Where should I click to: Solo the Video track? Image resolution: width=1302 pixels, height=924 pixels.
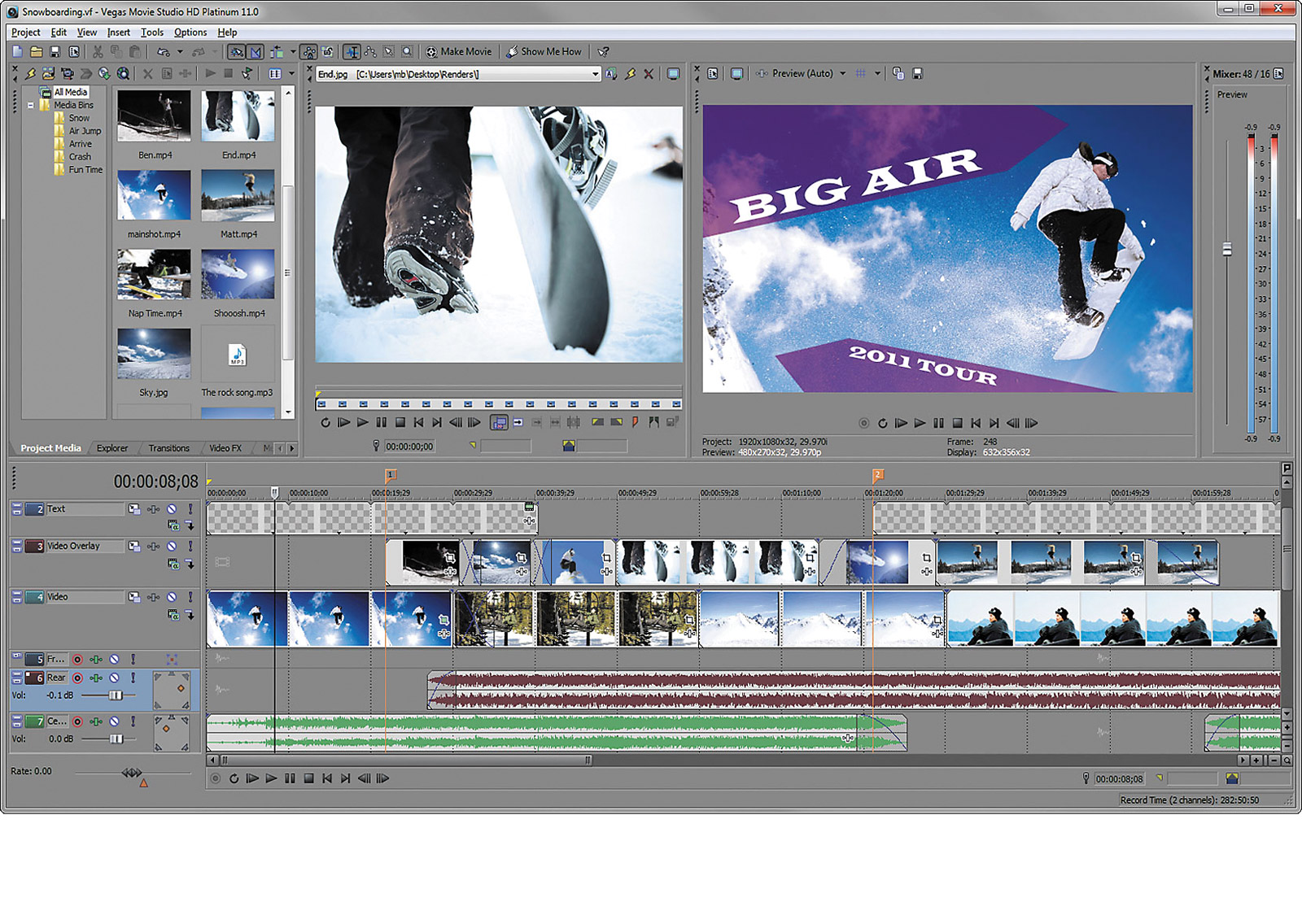190,597
